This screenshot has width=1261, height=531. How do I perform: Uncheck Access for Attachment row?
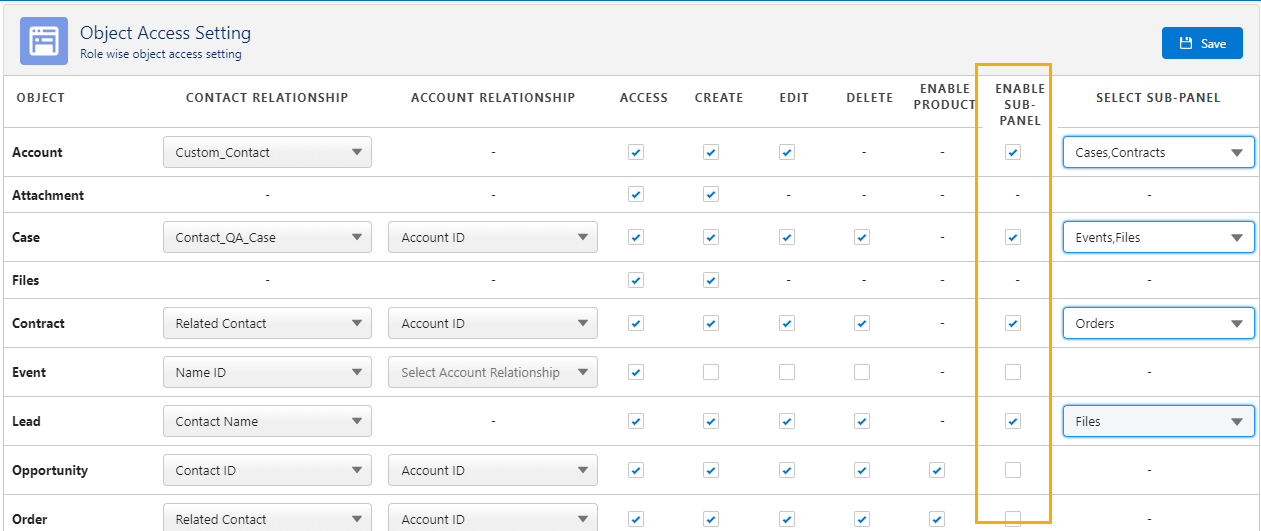click(x=636, y=194)
